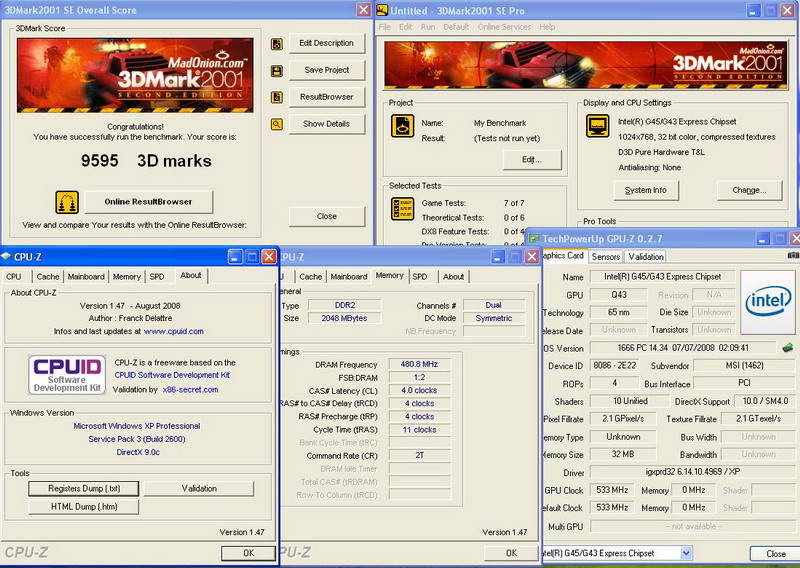Click the ResultBrowser icon

(x=277, y=97)
